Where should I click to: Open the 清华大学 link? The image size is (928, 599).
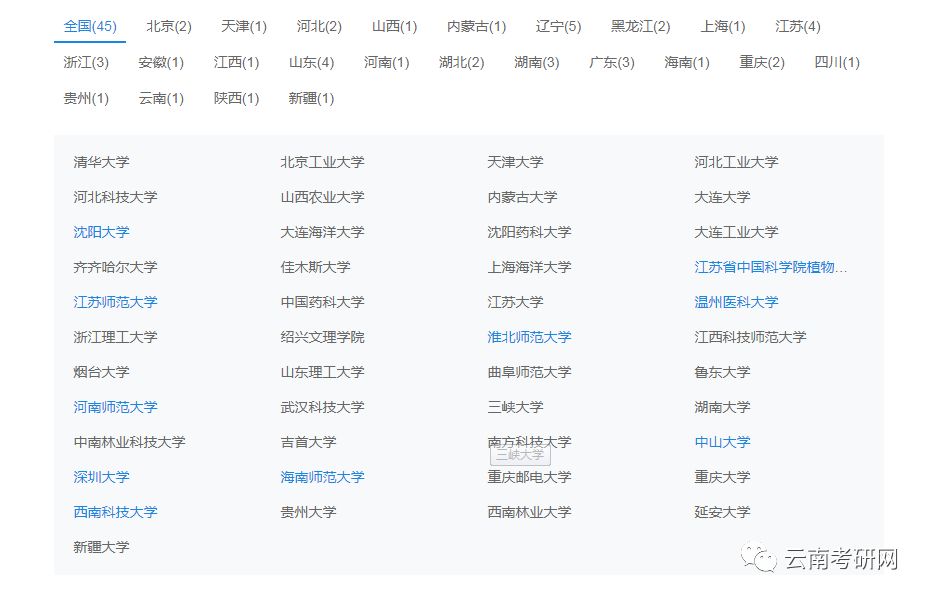(101, 162)
